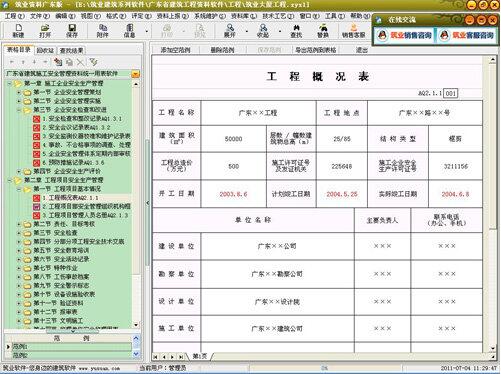Click the 删除范例 button
501x374 pixels.
pyautogui.click(x=222, y=50)
